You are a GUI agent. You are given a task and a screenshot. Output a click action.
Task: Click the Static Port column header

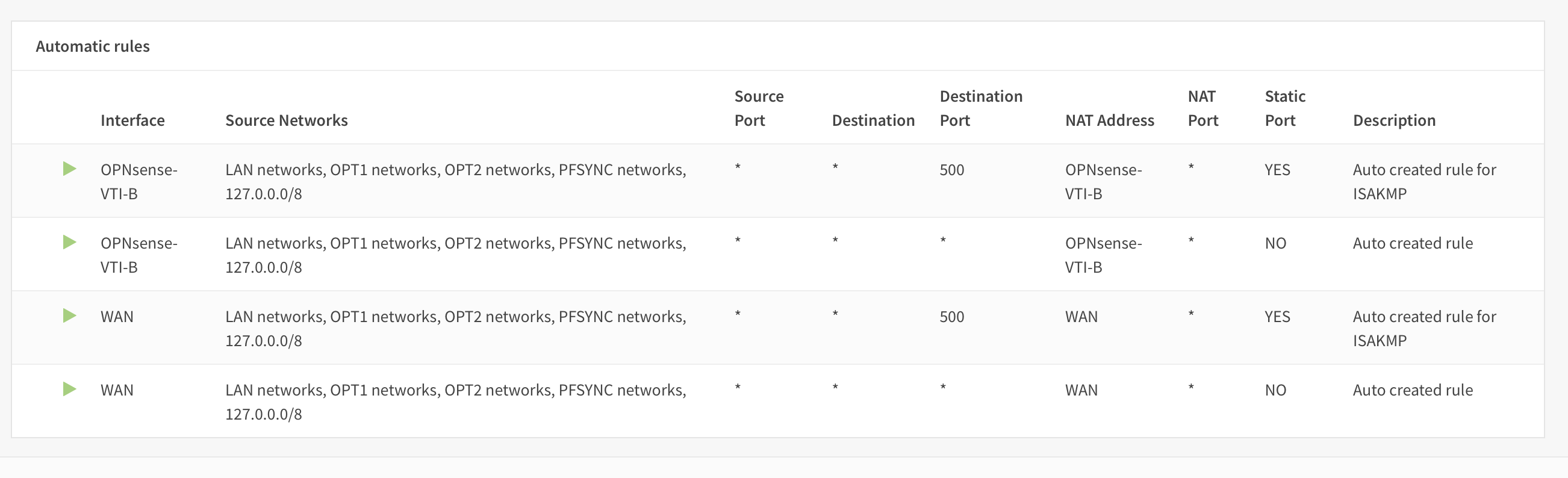coord(1284,108)
